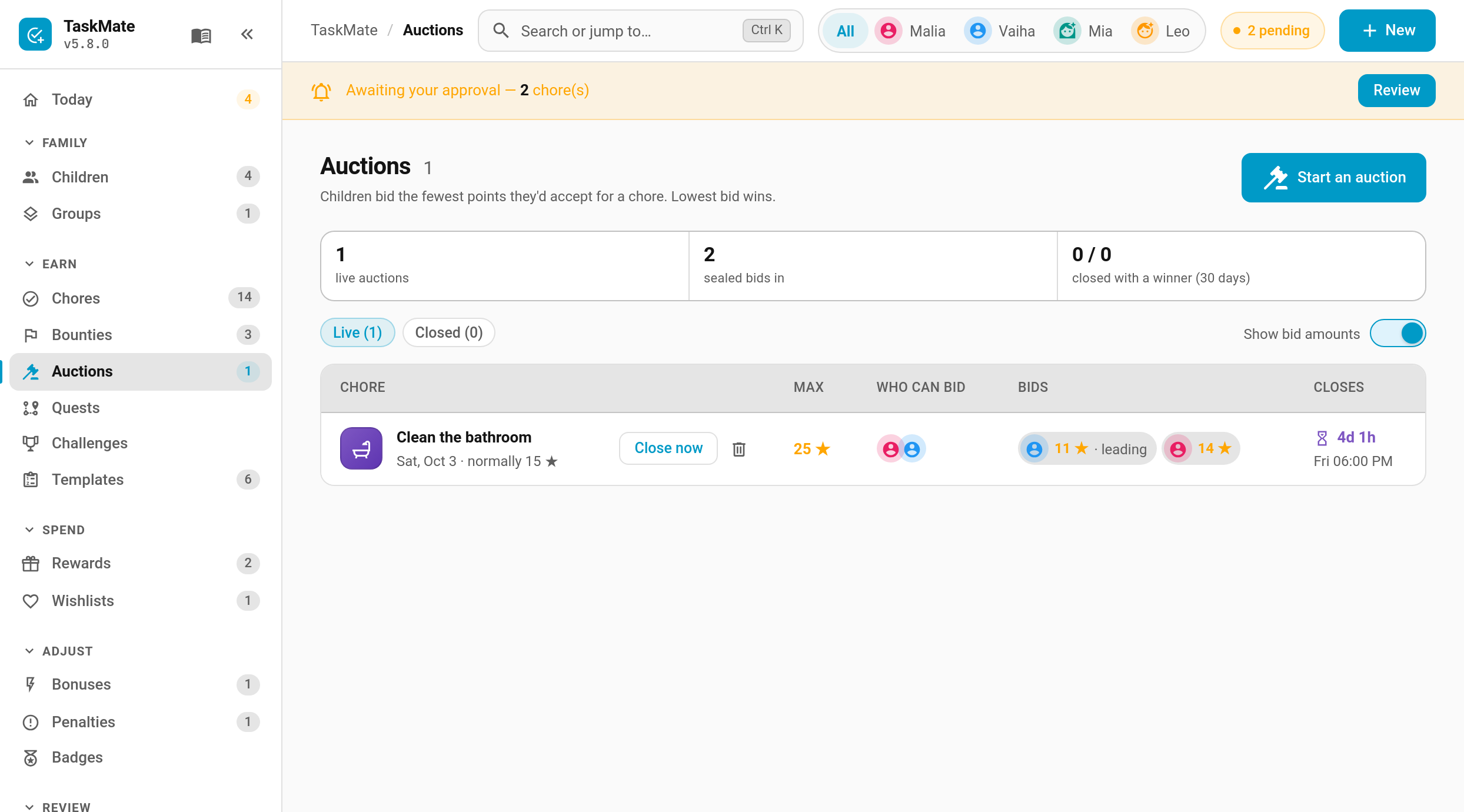Select the All children filter

point(845,31)
